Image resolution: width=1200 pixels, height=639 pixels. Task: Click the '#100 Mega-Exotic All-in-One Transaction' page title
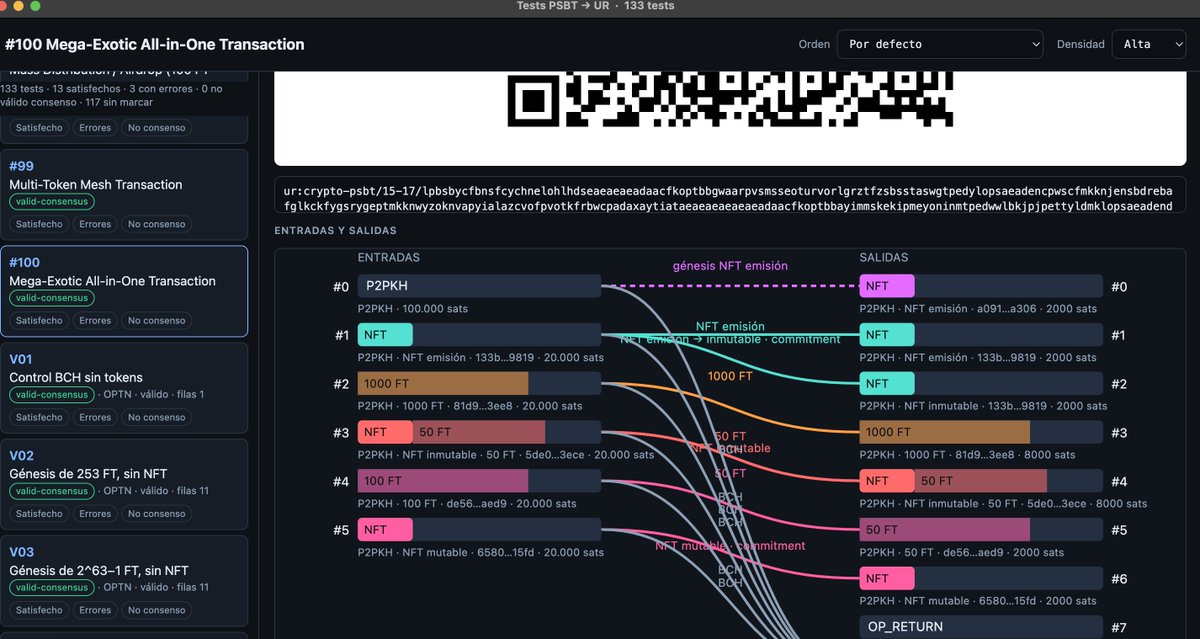(155, 45)
